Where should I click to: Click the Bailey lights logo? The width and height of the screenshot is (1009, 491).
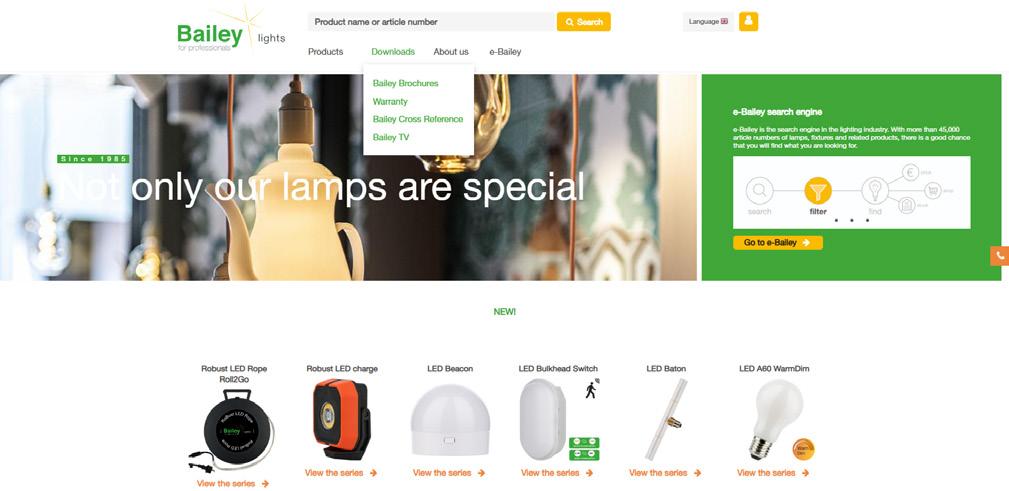[x=231, y=32]
